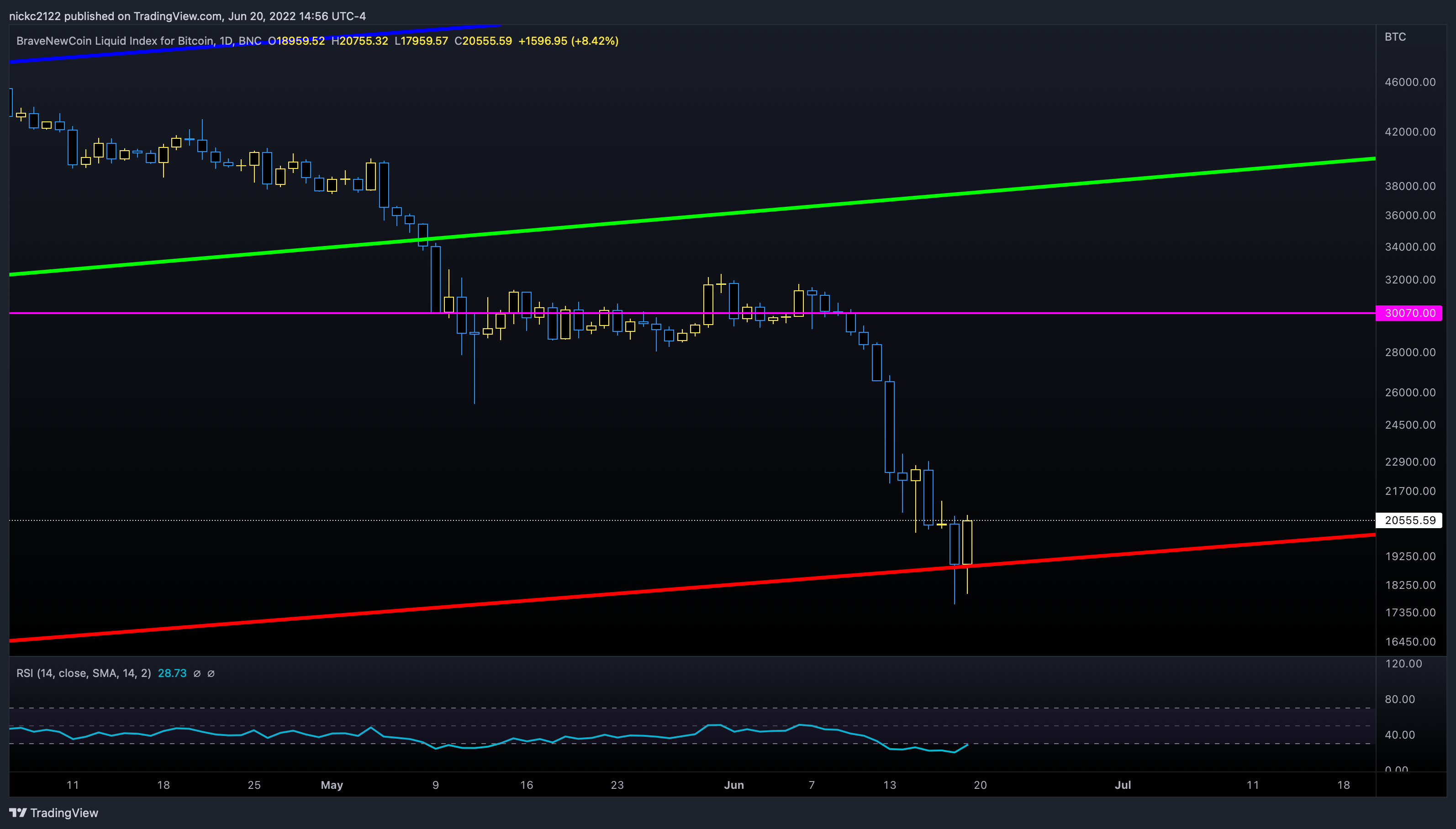Click the RSI indicator line
1456x829 pixels.
point(489,738)
